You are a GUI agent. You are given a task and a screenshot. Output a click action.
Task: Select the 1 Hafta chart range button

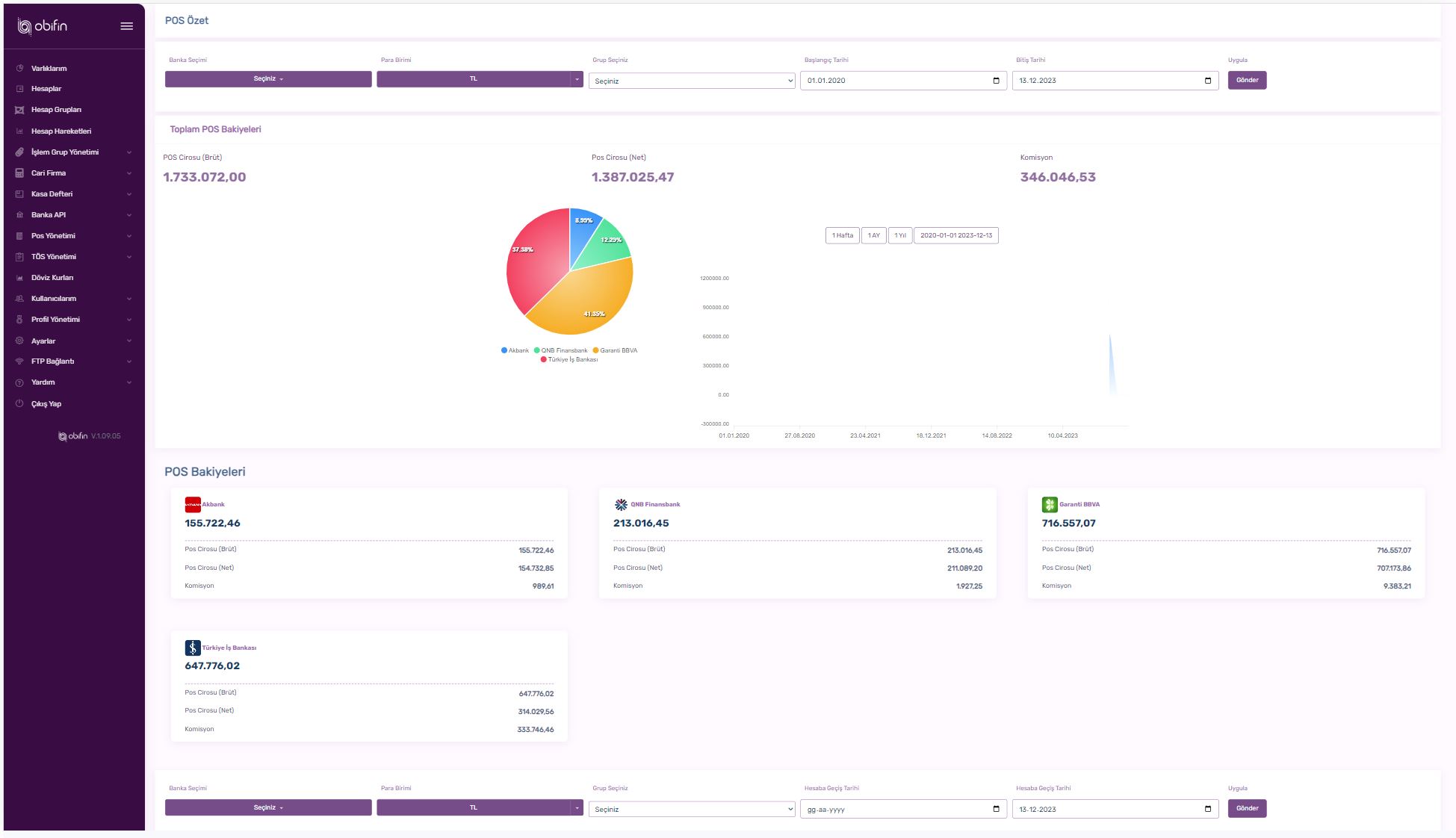coord(842,235)
